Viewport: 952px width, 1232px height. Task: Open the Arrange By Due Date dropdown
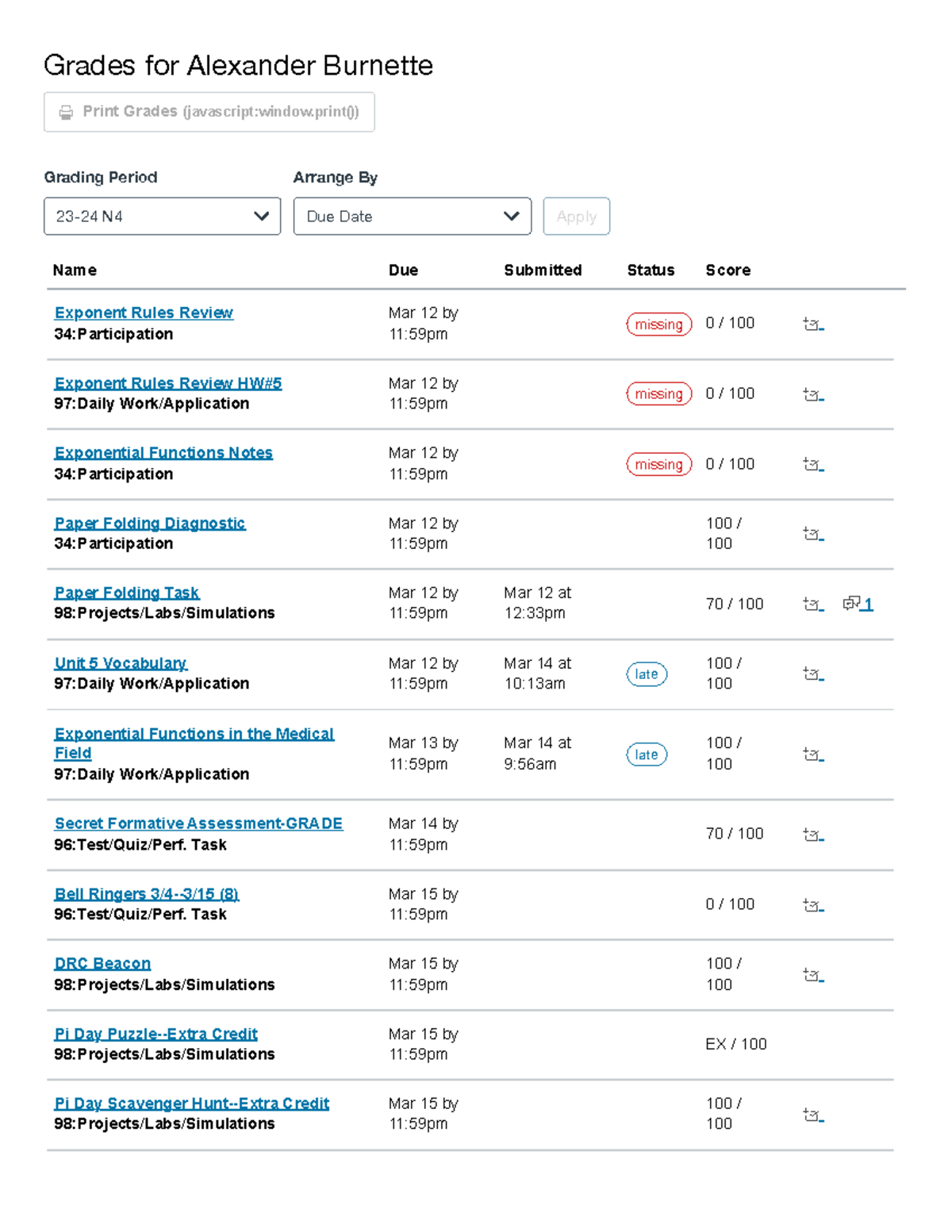click(412, 217)
